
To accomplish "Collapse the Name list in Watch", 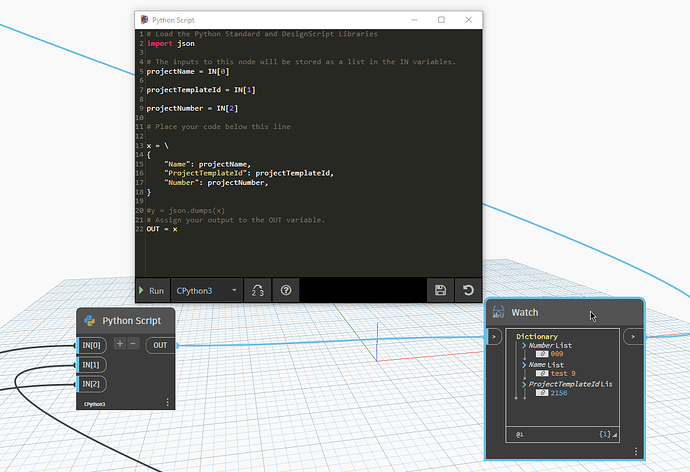I will coord(525,365).
